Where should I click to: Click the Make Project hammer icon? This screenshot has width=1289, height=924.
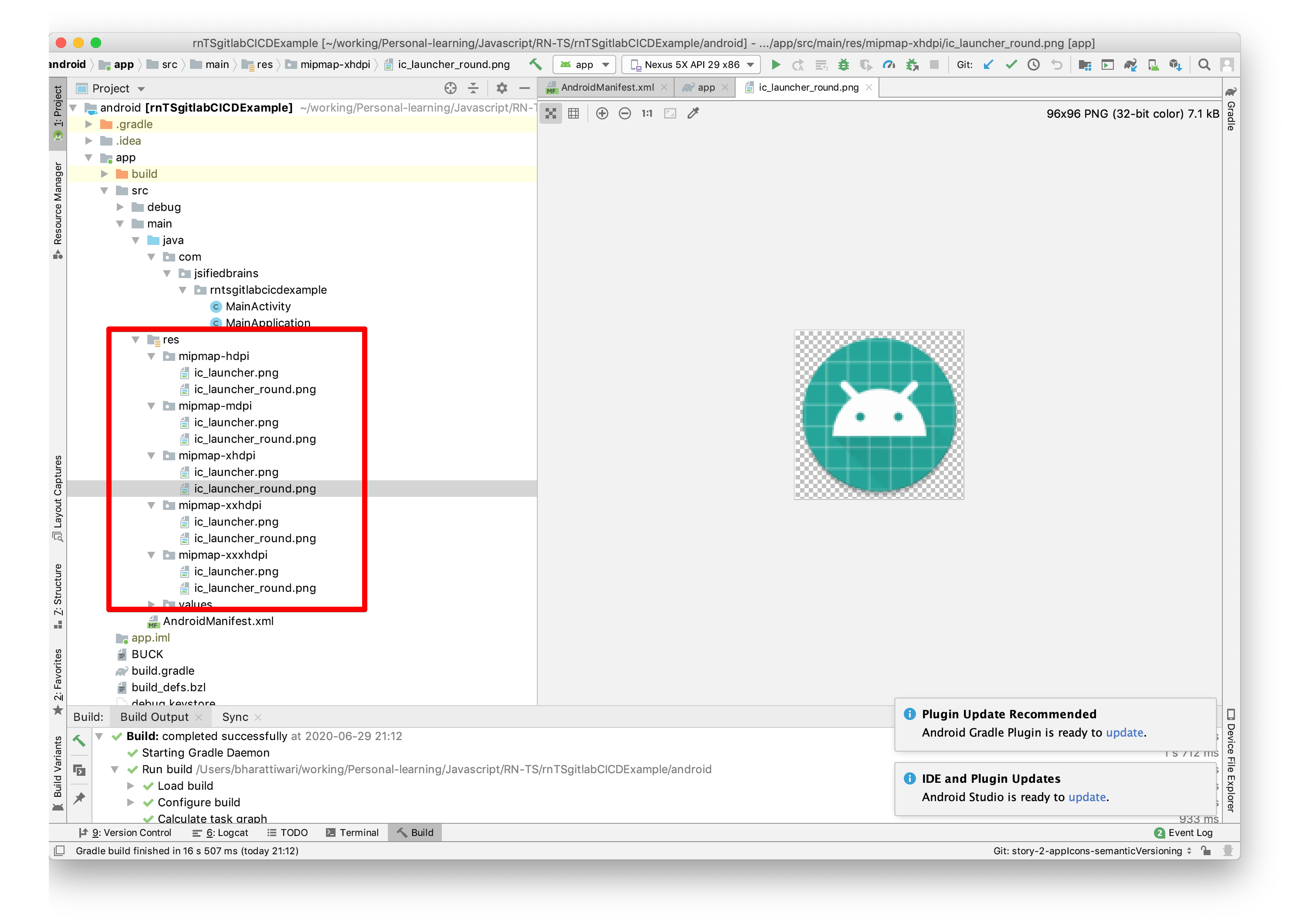536,64
